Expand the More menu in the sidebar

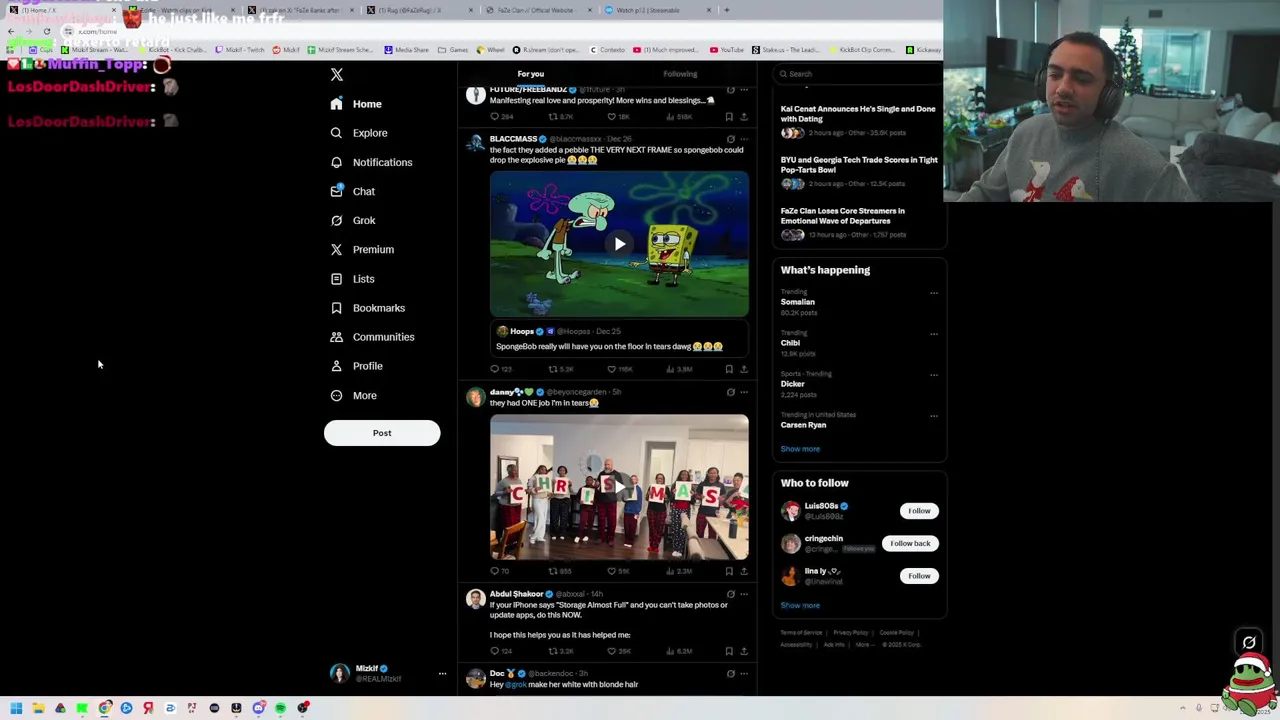tap(354, 396)
